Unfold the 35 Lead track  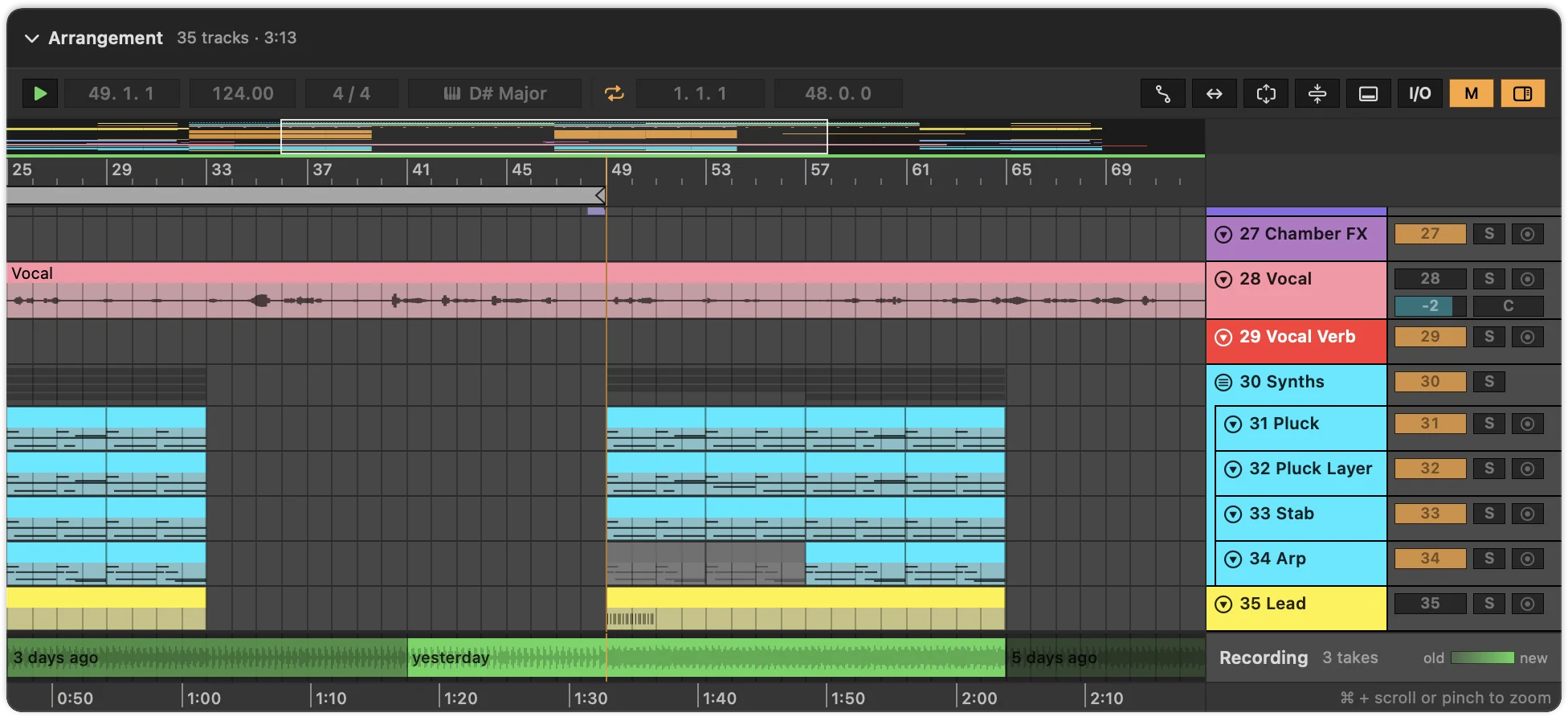pyautogui.click(x=1223, y=604)
